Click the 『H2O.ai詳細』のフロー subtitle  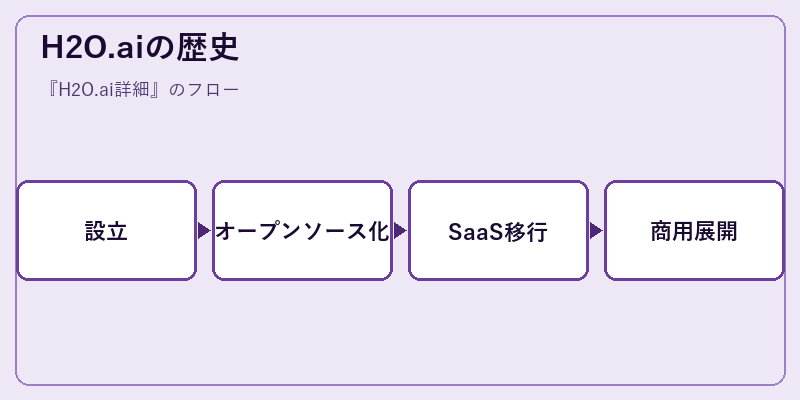click(x=141, y=90)
